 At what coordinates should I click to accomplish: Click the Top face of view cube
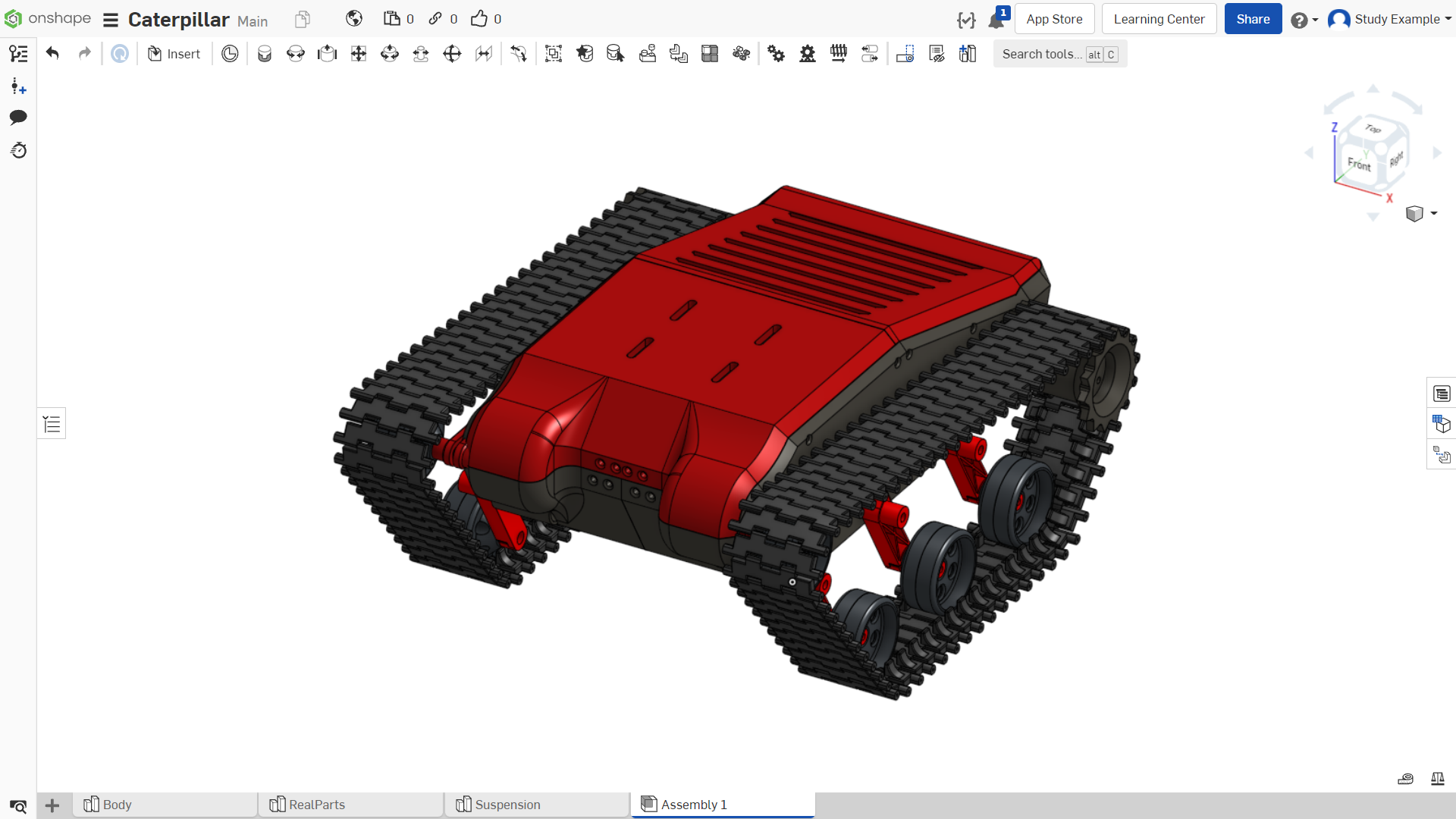(1373, 128)
